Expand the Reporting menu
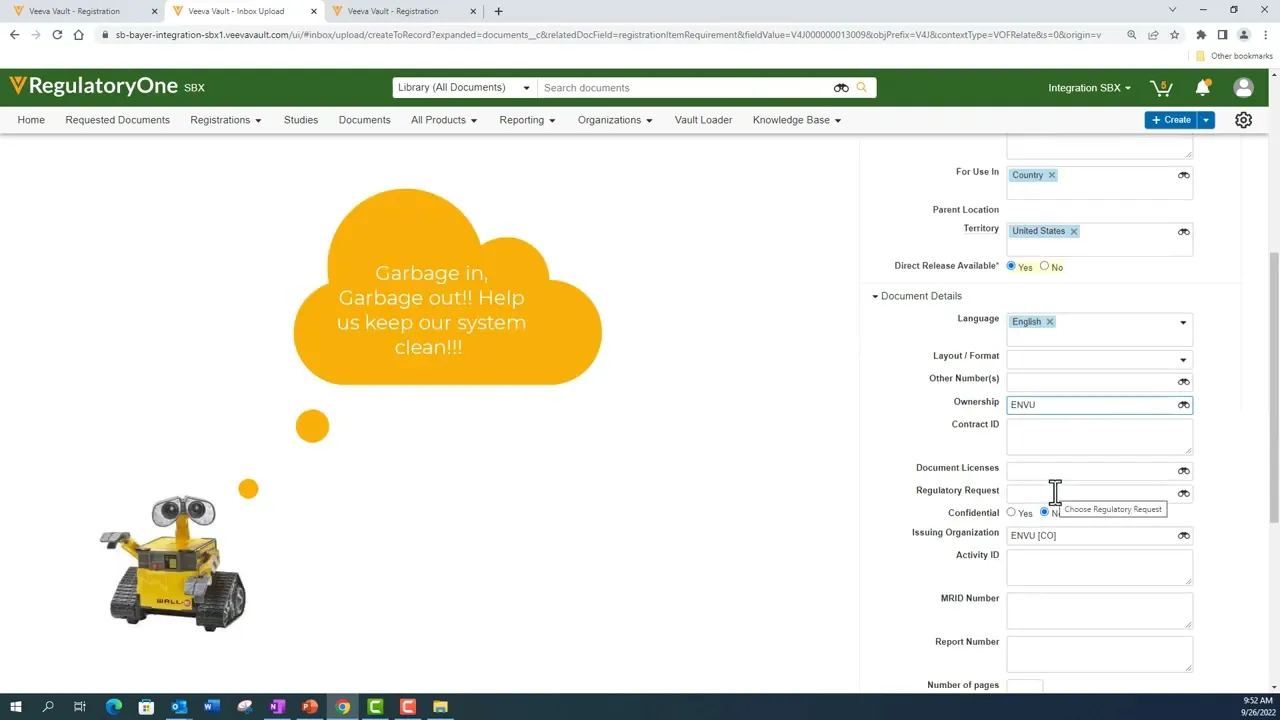The width and height of the screenshot is (1280, 720). tap(527, 120)
